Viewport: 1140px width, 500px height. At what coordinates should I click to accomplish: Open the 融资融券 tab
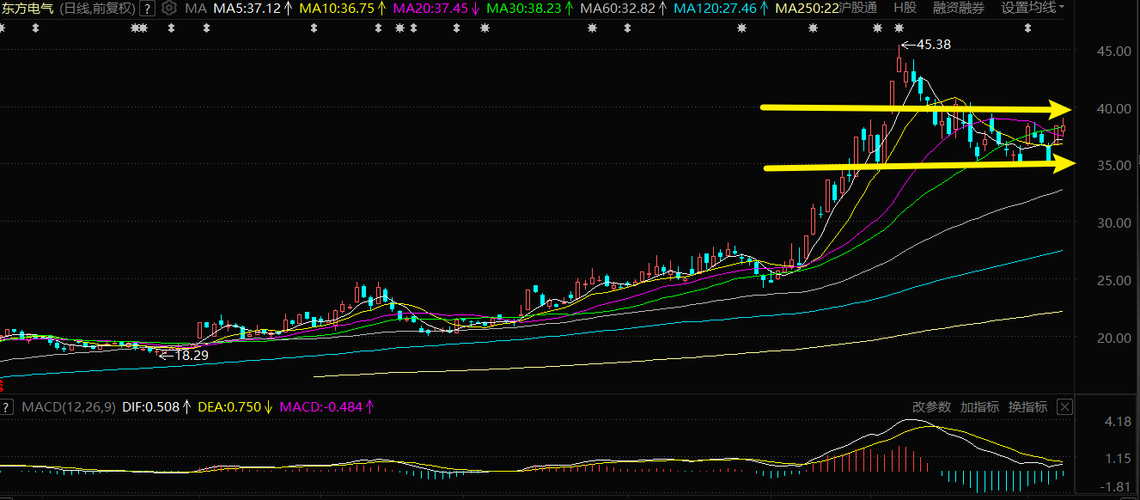point(958,9)
